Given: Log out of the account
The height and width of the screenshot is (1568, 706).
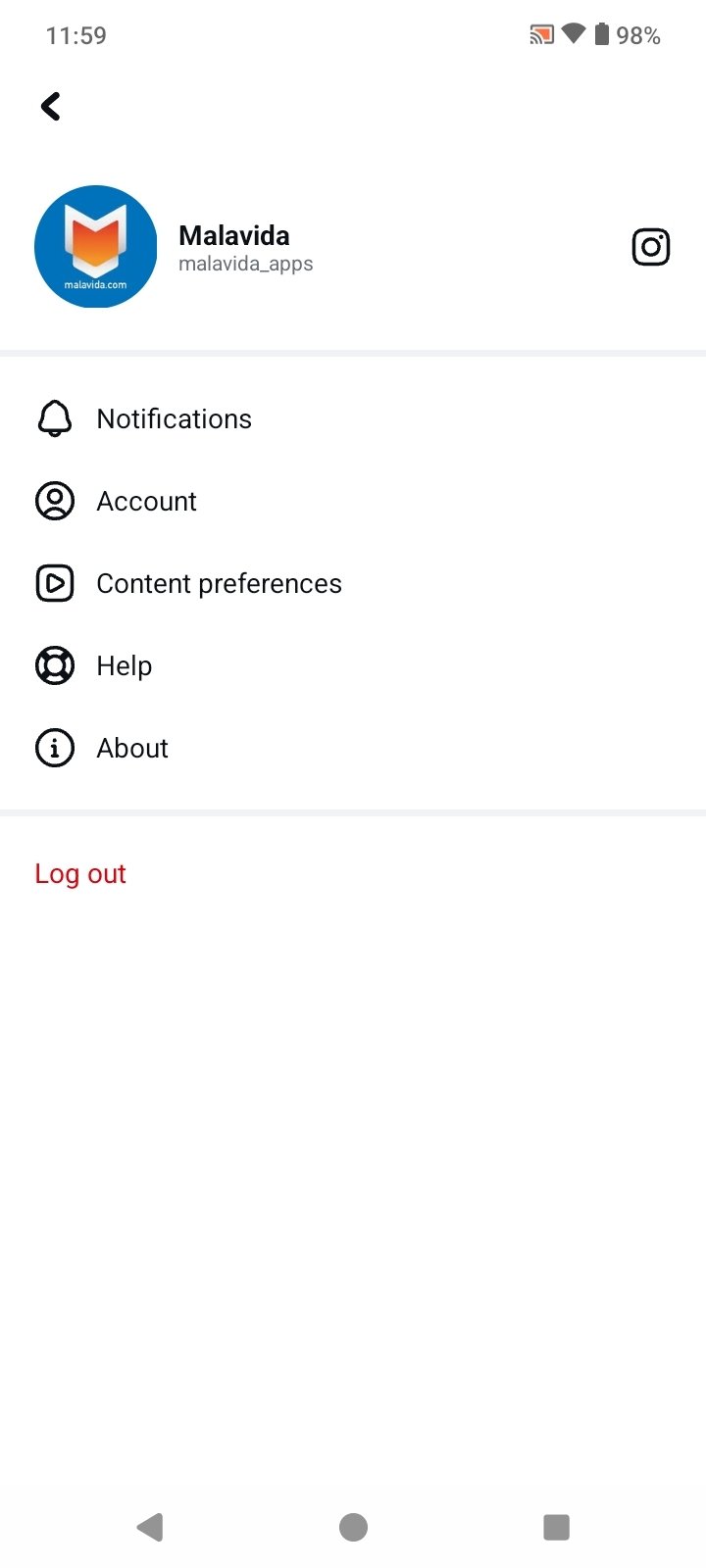Looking at the screenshot, I should click(x=80, y=873).
